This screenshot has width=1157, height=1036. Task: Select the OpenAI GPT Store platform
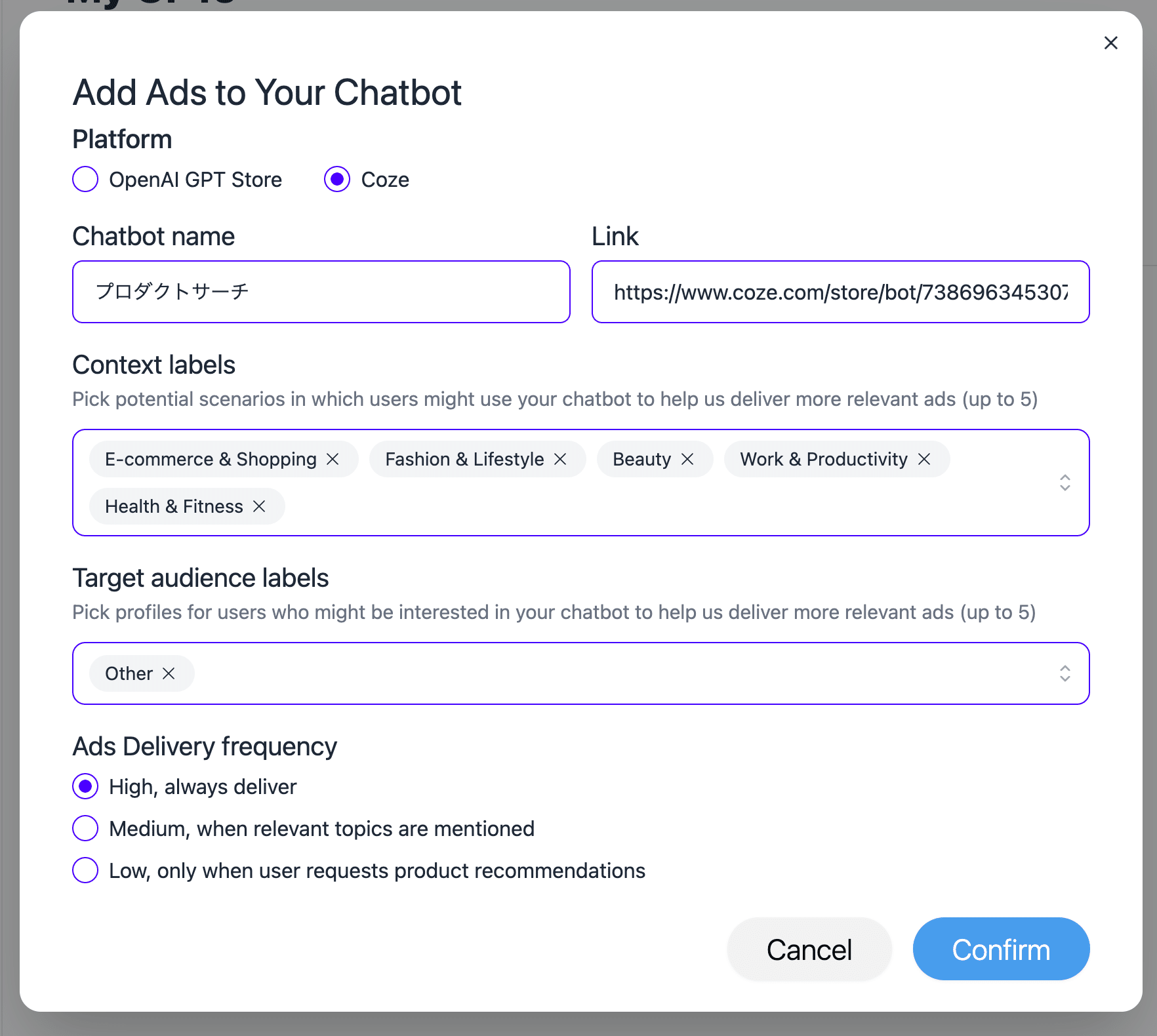click(85, 179)
